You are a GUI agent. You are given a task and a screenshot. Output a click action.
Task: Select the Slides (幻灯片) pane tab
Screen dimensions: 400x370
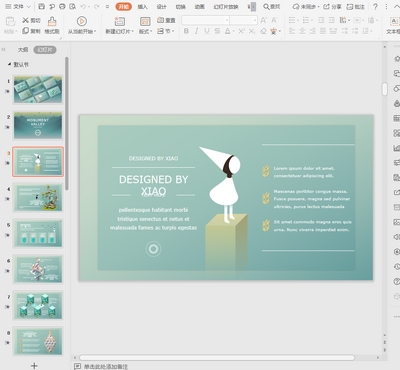click(x=45, y=50)
